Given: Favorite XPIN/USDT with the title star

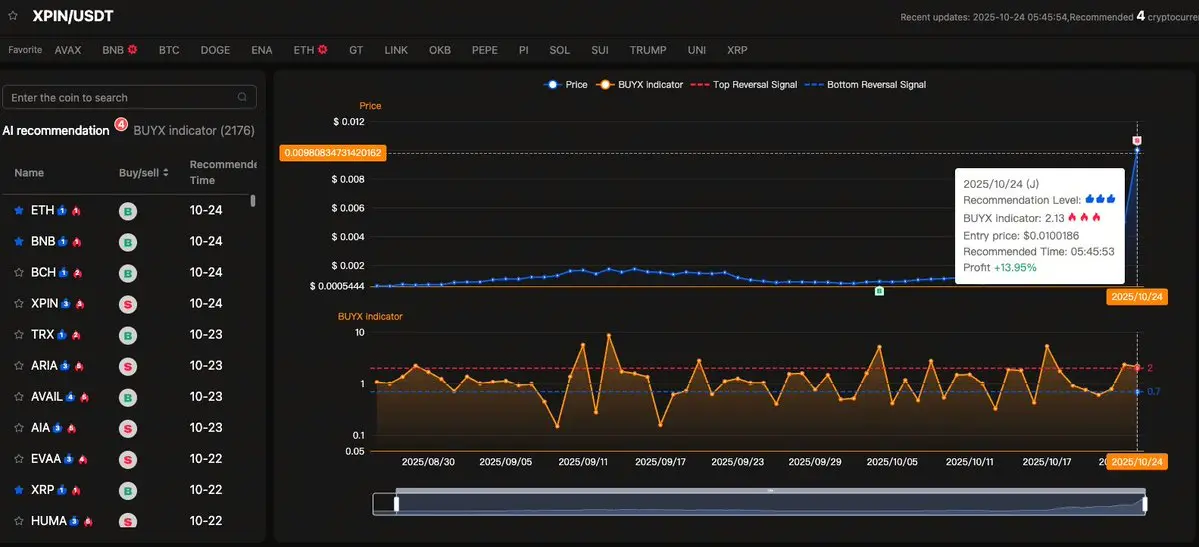Looking at the screenshot, I should point(12,15).
